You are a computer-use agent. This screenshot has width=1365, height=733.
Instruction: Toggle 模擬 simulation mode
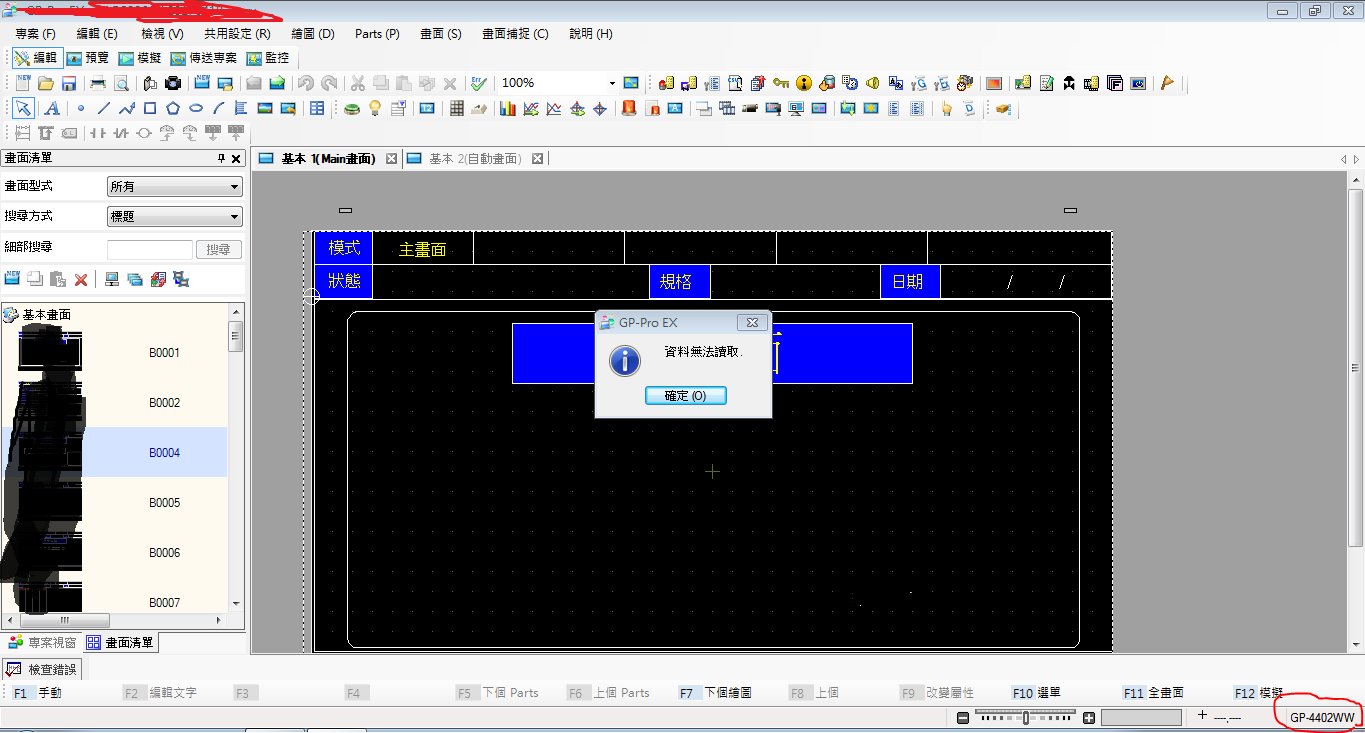coord(140,58)
